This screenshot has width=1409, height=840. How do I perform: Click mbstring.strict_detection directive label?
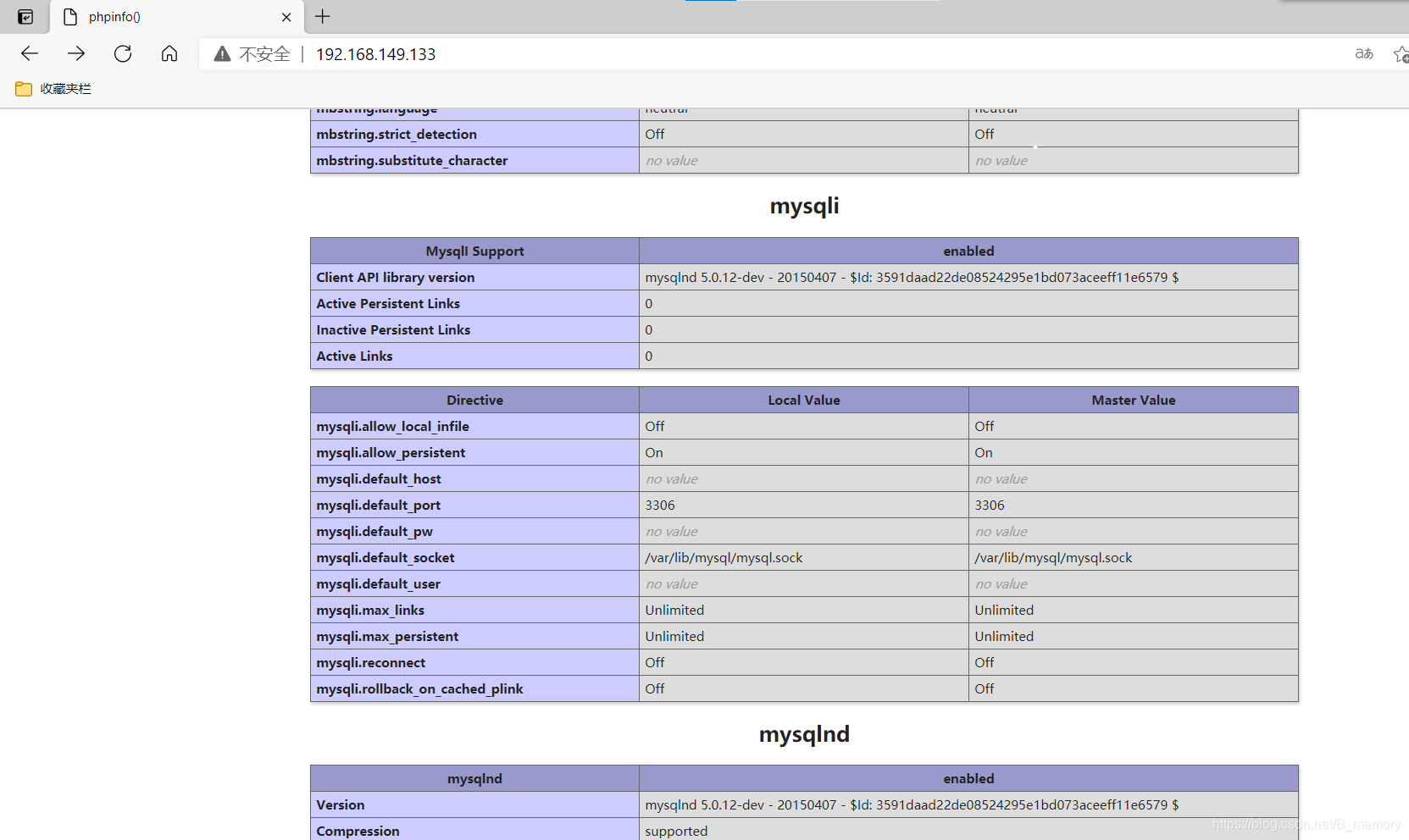pos(397,135)
